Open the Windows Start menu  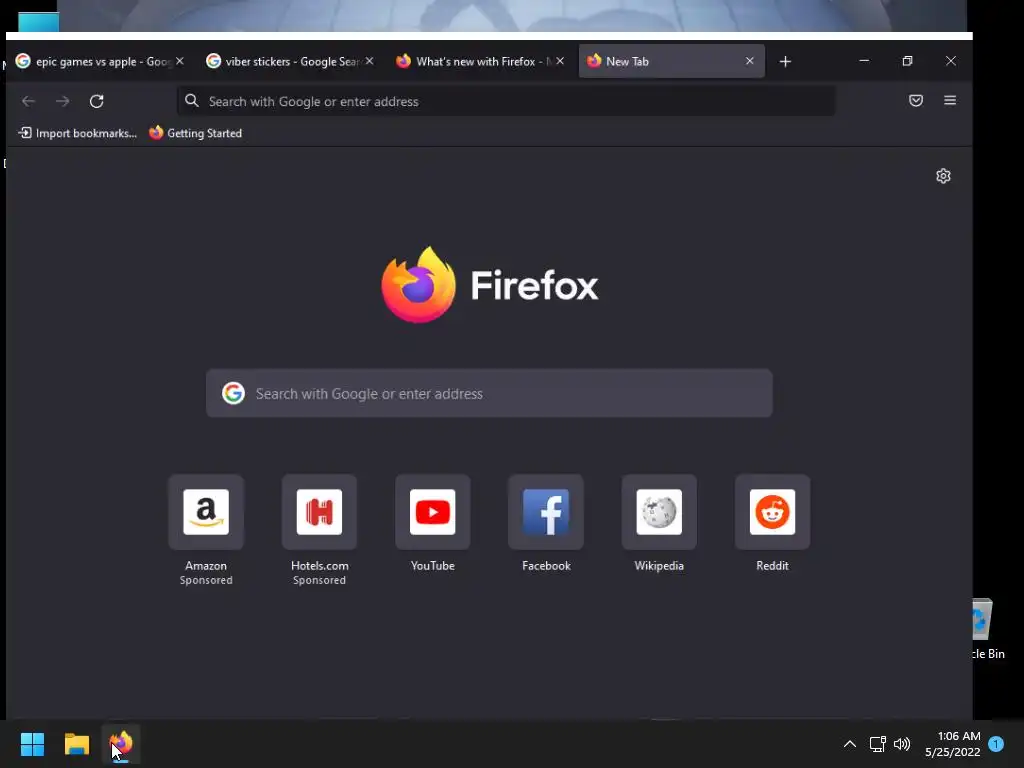click(32, 744)
